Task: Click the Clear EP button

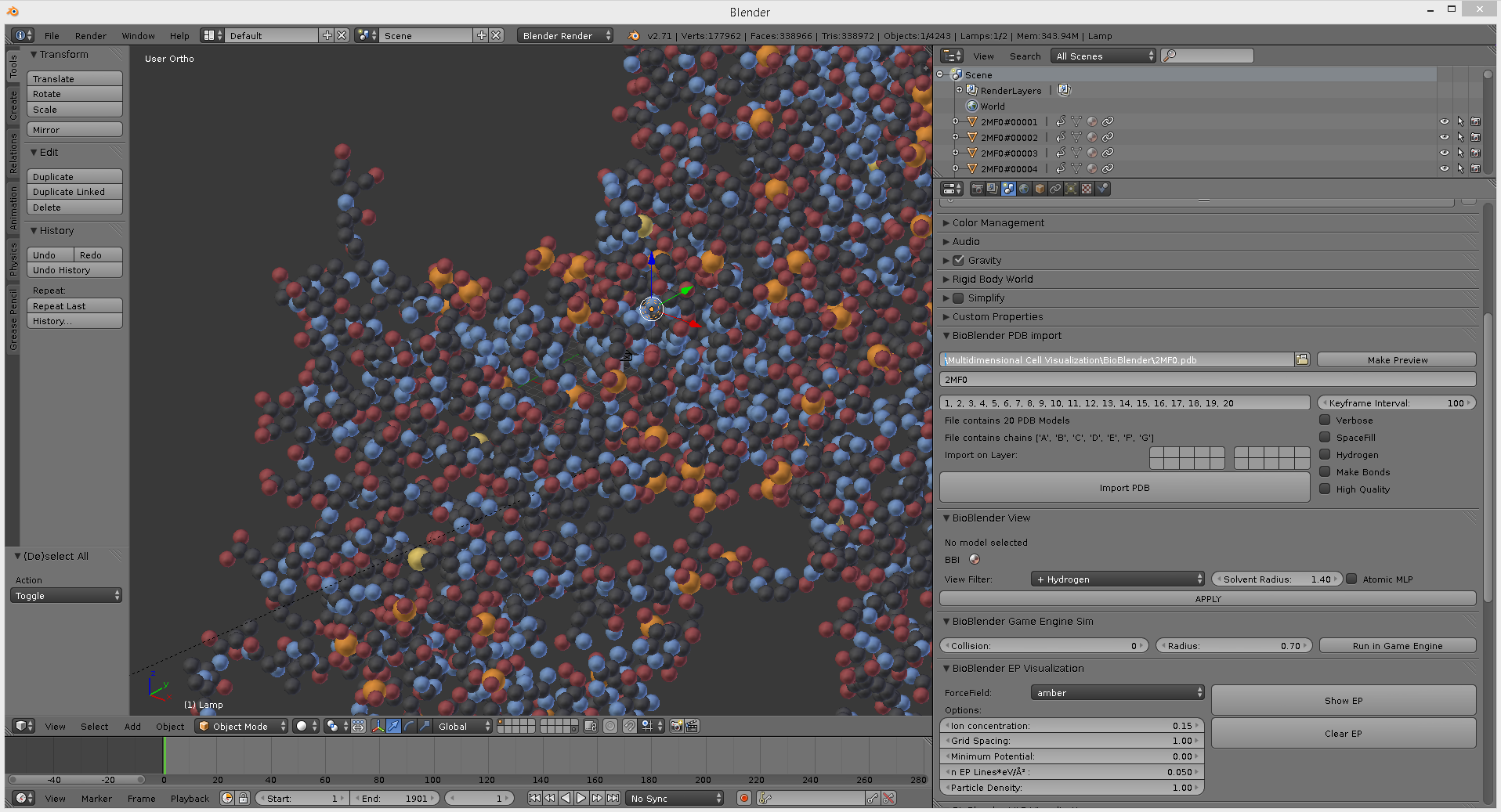Action: pos(1342,733)
